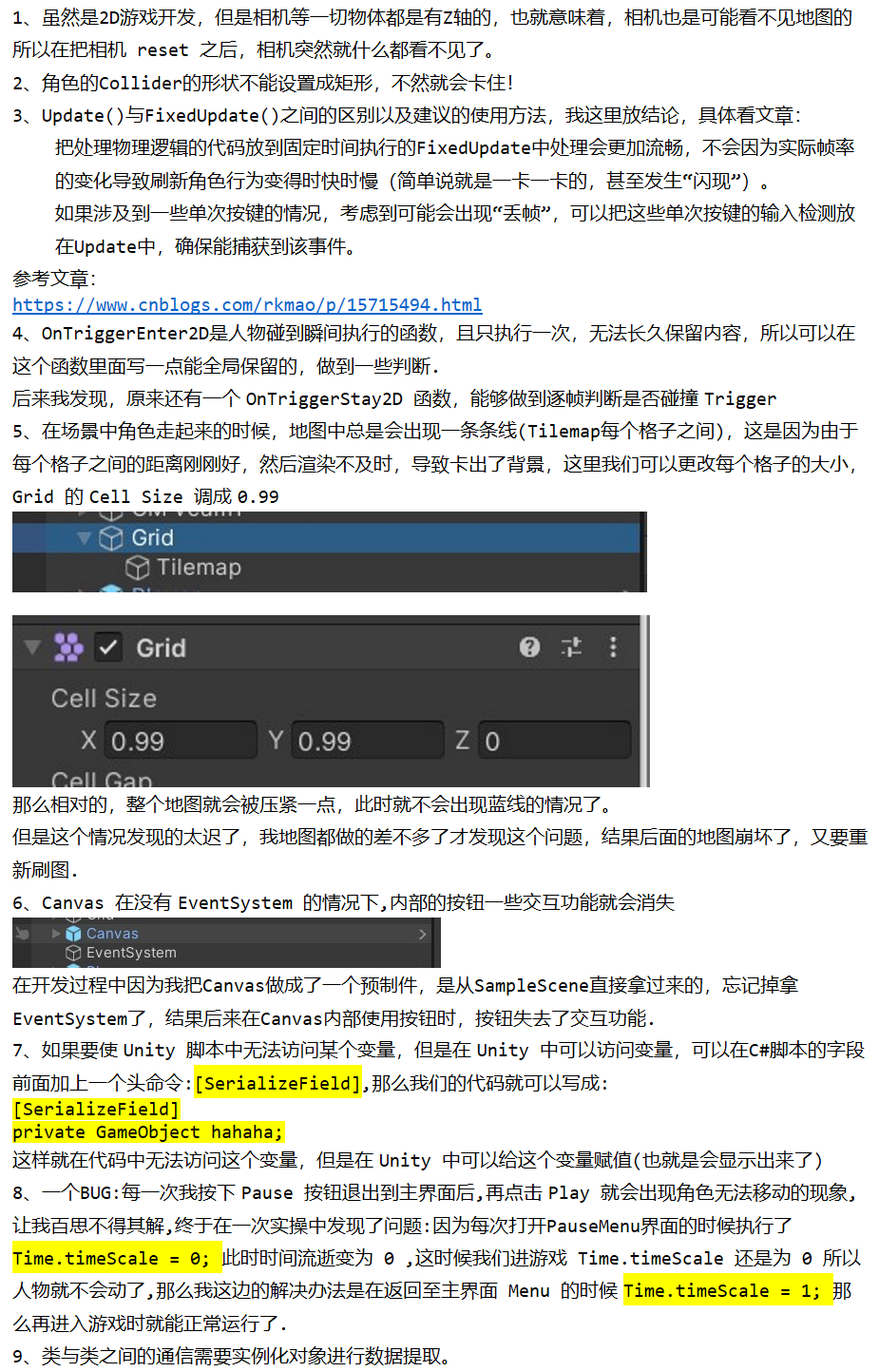Open the Grid component presets icon
This screenshot has width=879, height=1372.
(571, 647)
